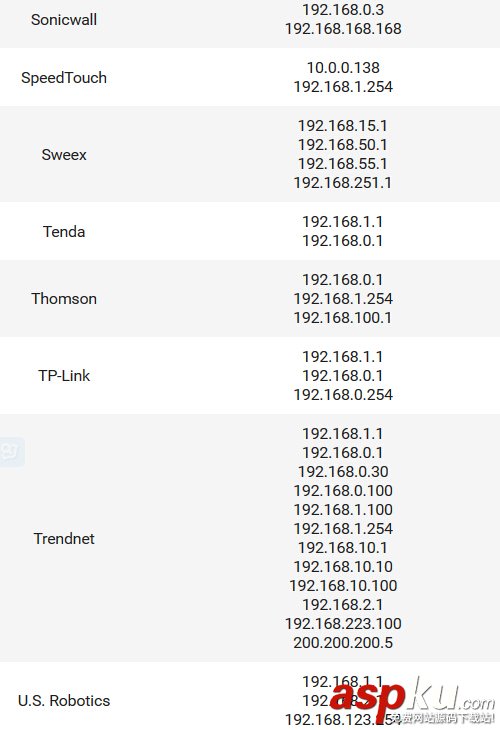
Task: Select the 192.168.0.254 TP-Link address
Action: (x=343, y=394)
